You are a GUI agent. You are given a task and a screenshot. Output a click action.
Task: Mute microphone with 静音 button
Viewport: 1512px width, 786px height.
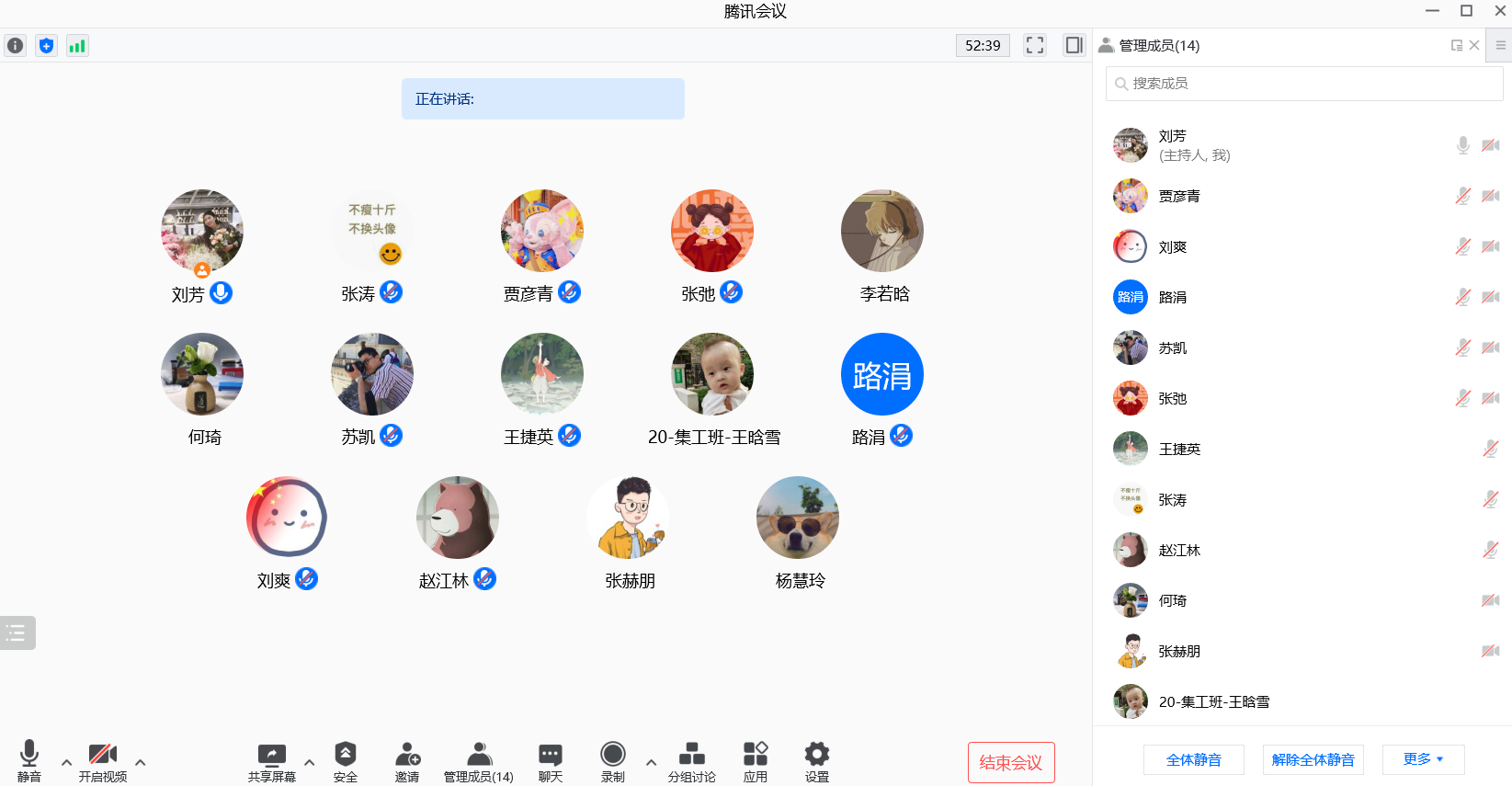(29, 761)
